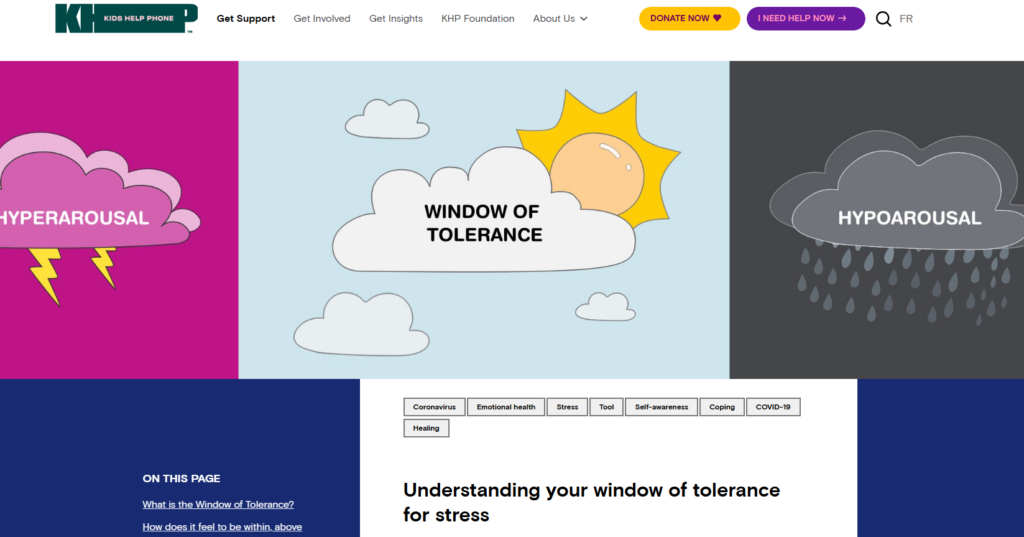Go to Get Involved section
1024x537 pixels.
click(x=322, y=18)
